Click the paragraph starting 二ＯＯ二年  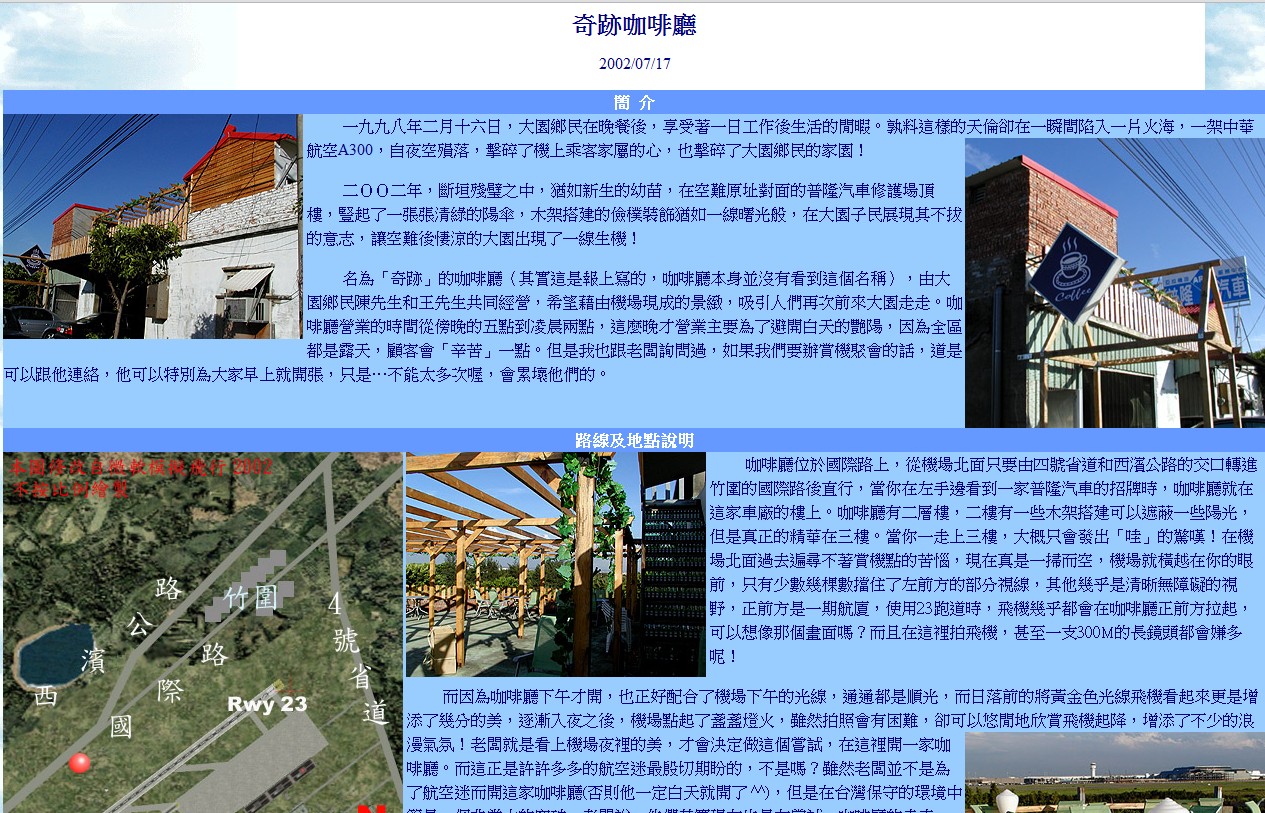(634, 214)
